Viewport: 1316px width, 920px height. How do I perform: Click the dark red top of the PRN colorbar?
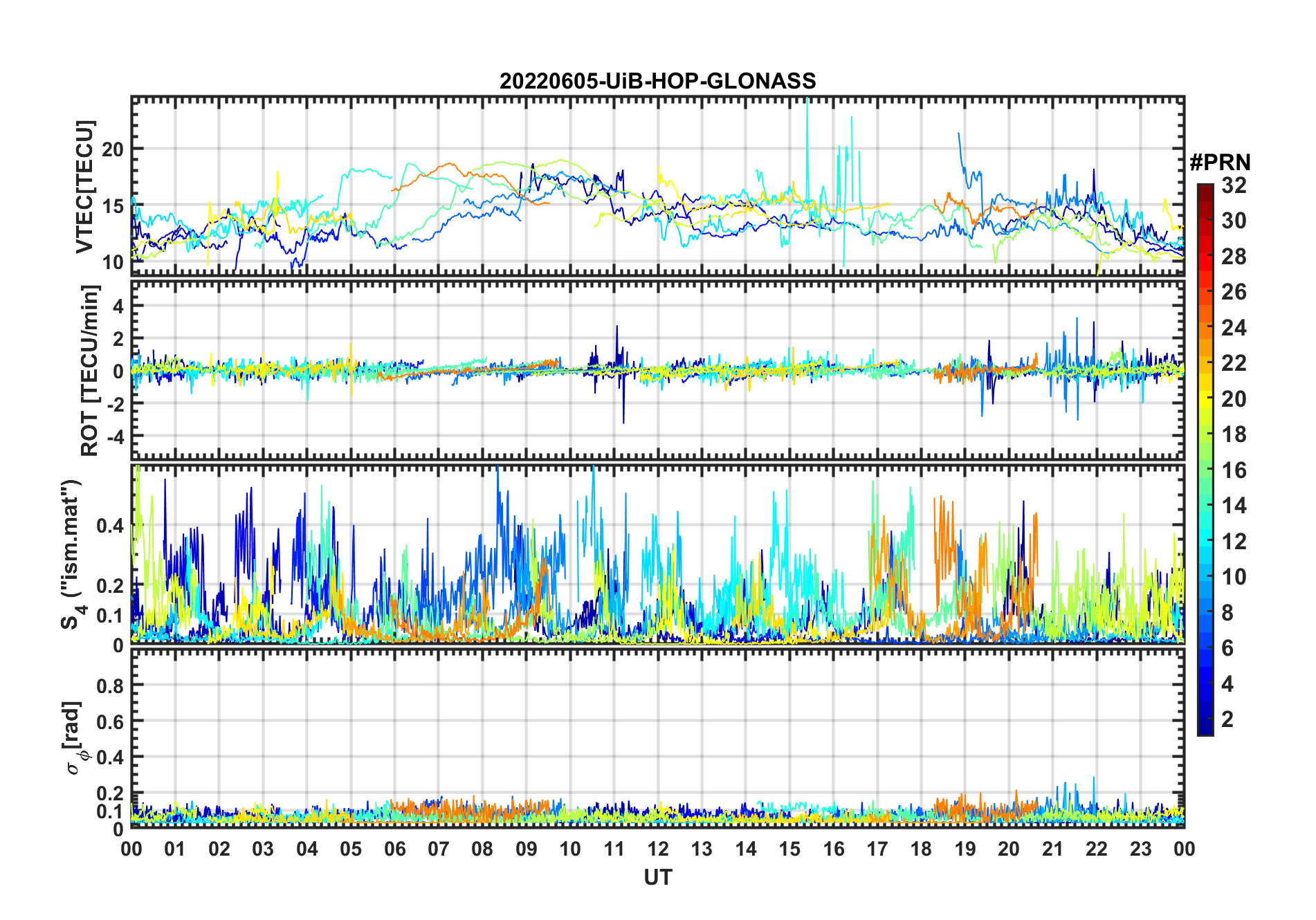[1205, 190]
